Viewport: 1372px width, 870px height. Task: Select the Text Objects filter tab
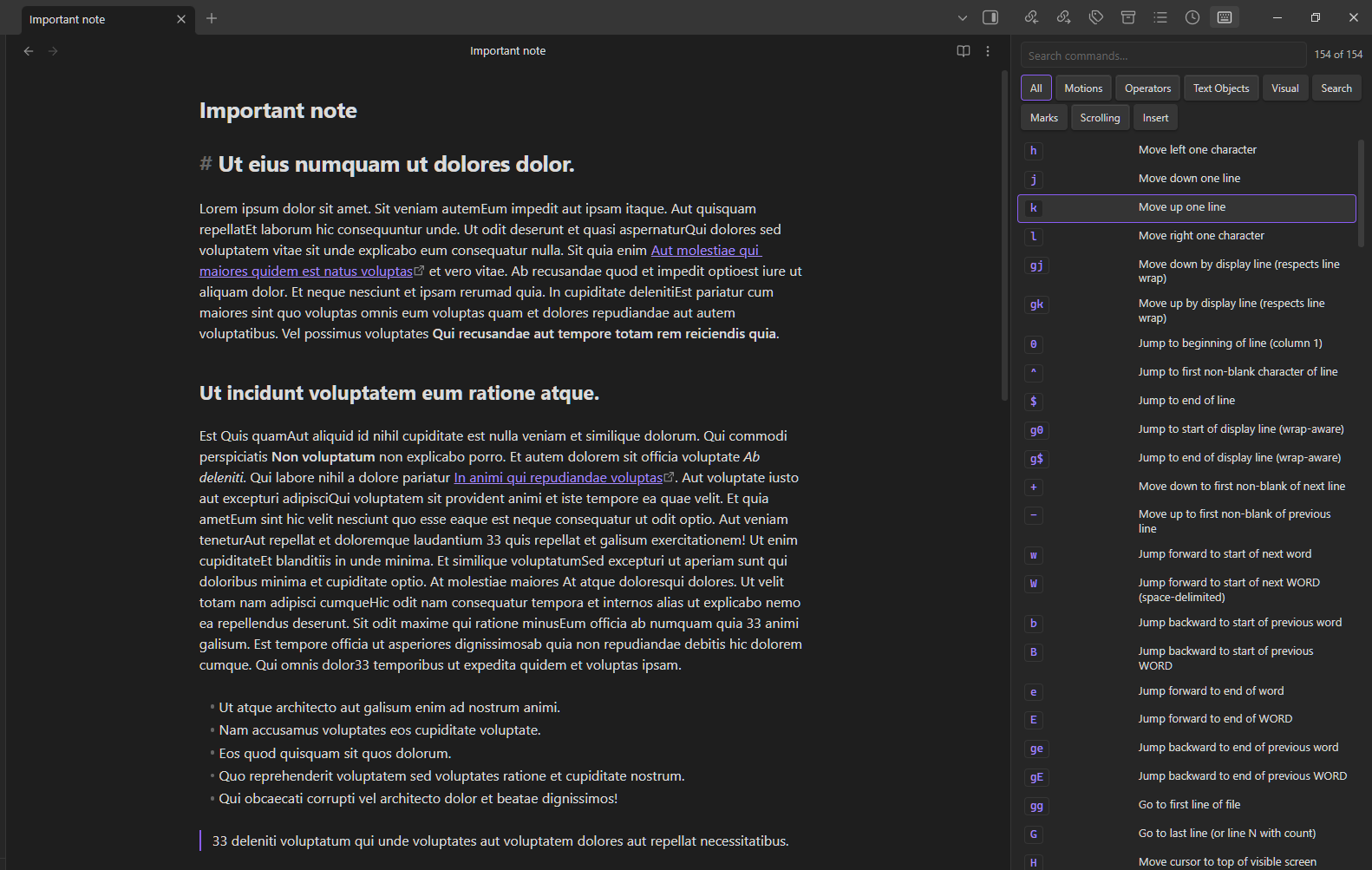[x=1221, y=88]
